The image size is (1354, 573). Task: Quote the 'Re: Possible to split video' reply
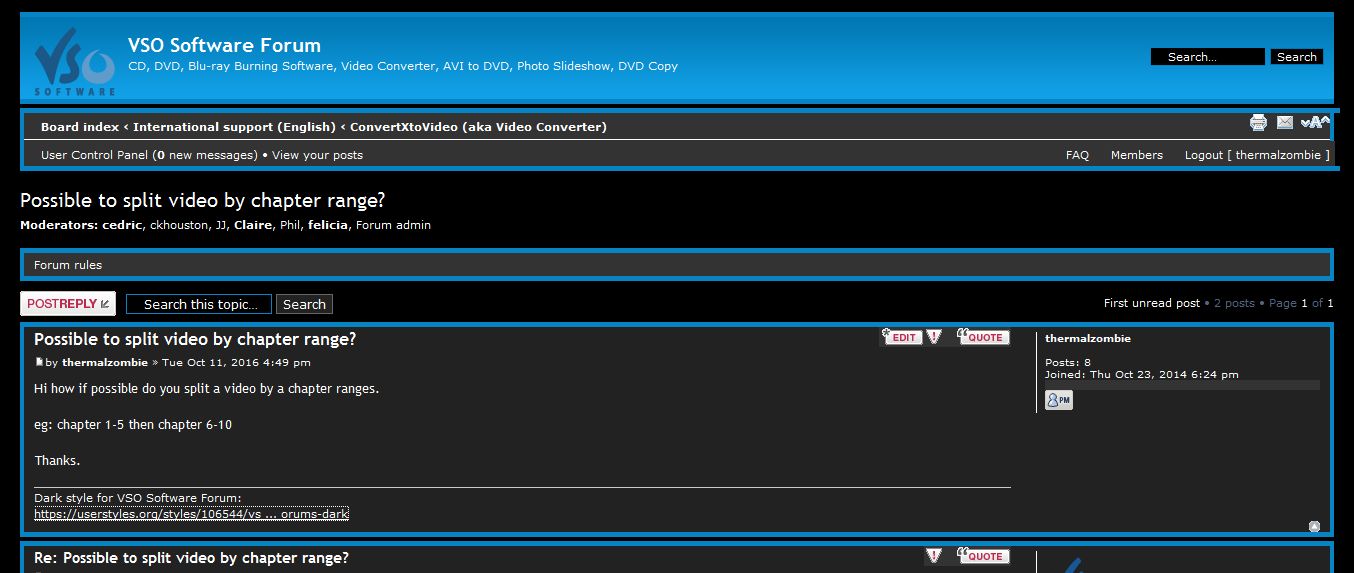(x=983, y=556)
